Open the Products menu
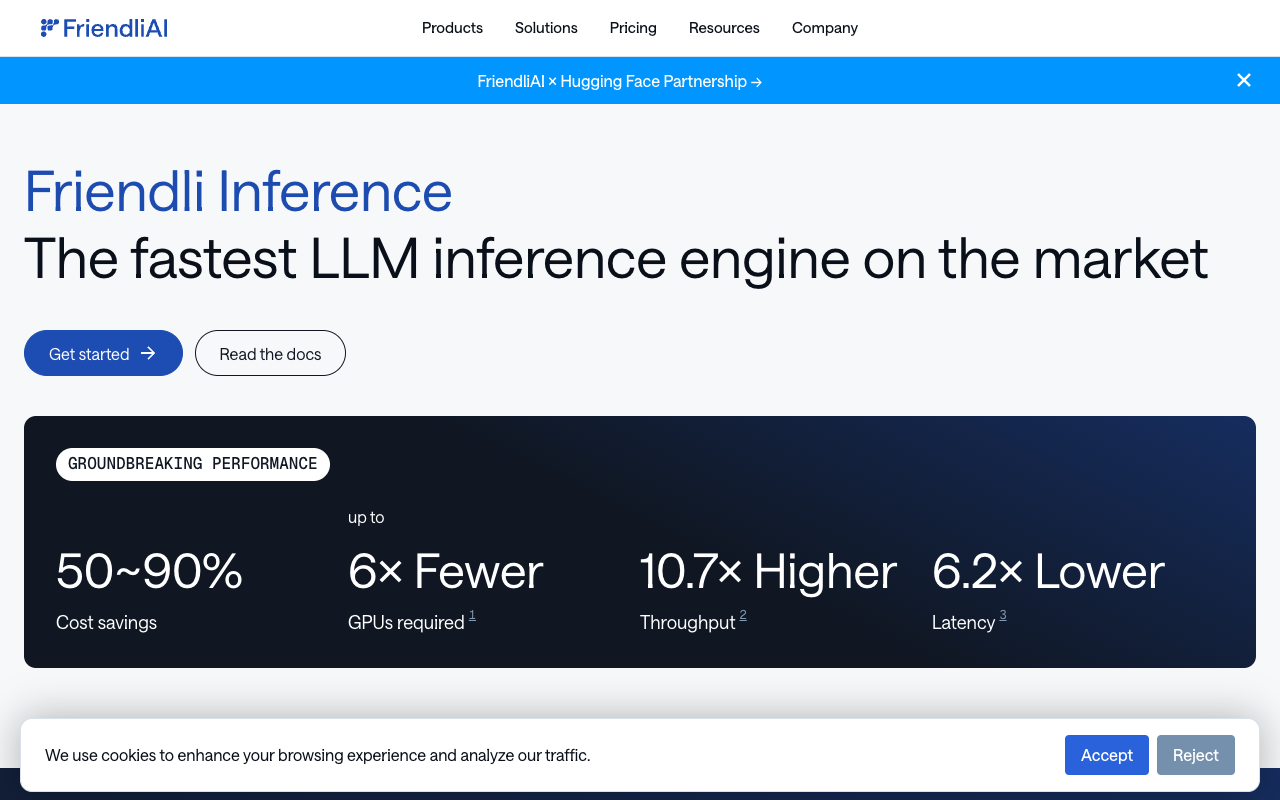The image size is (1280, 800). pyautogui.click(x=452, y=28)
